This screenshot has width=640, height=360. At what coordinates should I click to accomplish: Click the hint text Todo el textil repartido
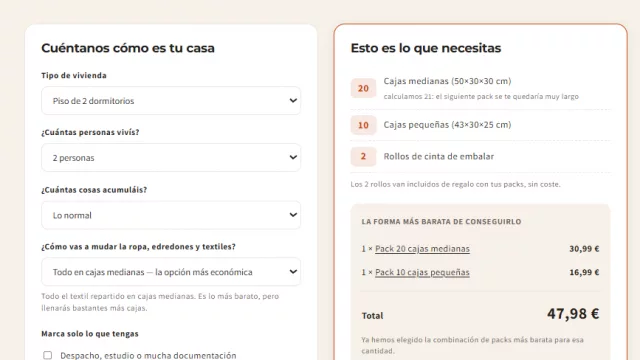[x=160, y=302]
